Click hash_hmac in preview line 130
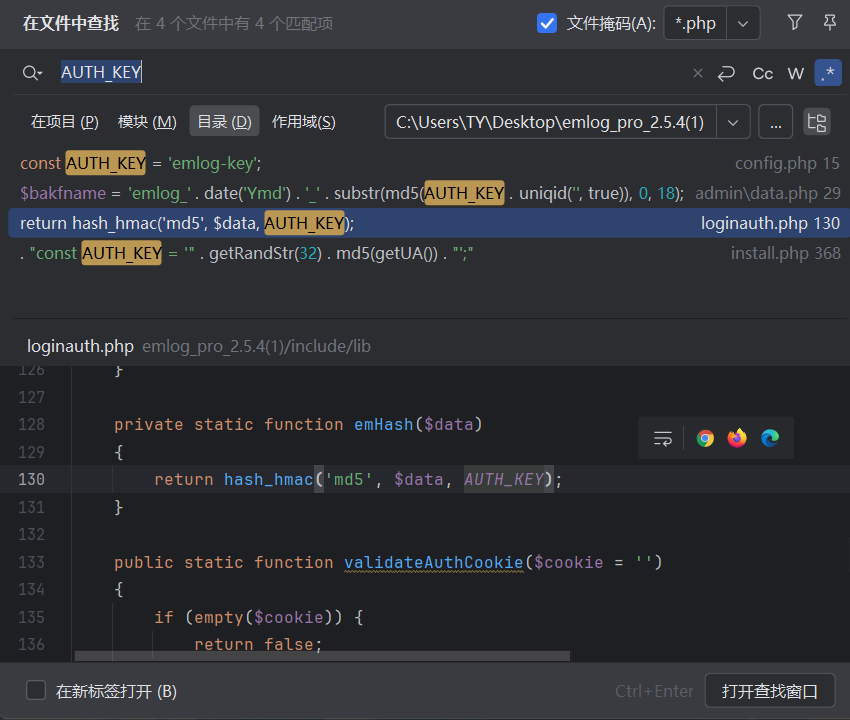Screen dimensions: 850x720 (x=269, y=479)
